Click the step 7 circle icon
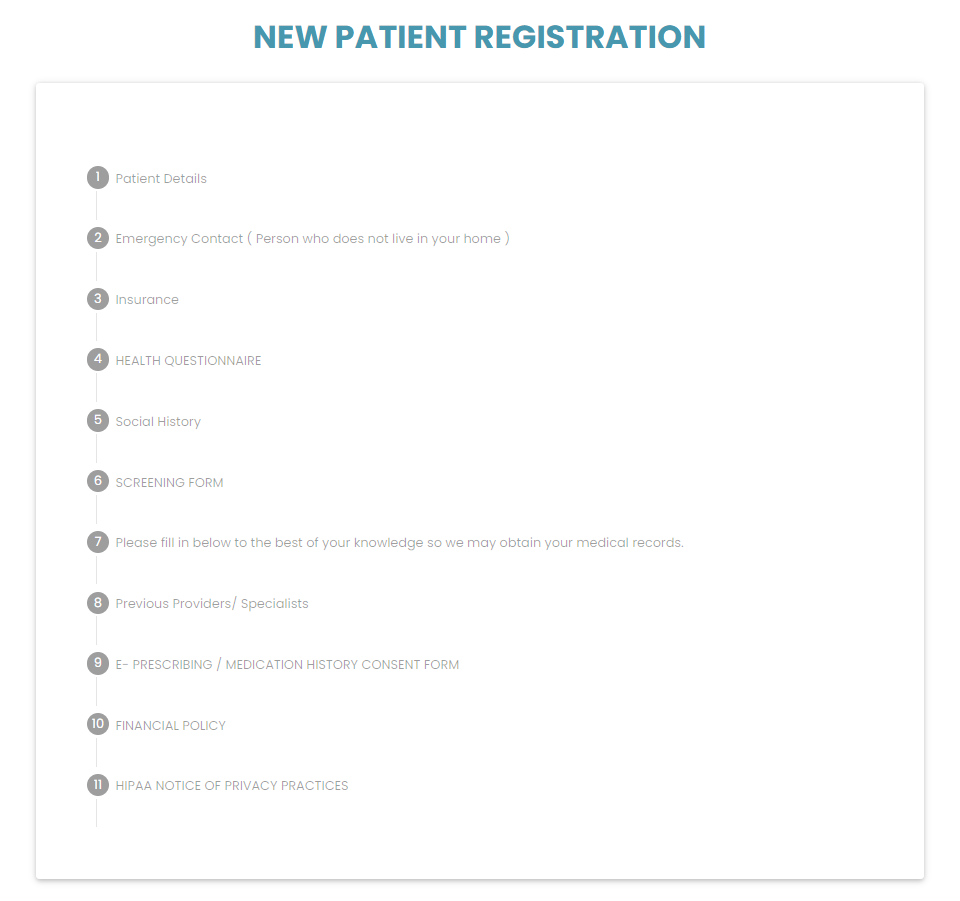The height and width of the screenshot is (901, 960). [x=97, y=542]
